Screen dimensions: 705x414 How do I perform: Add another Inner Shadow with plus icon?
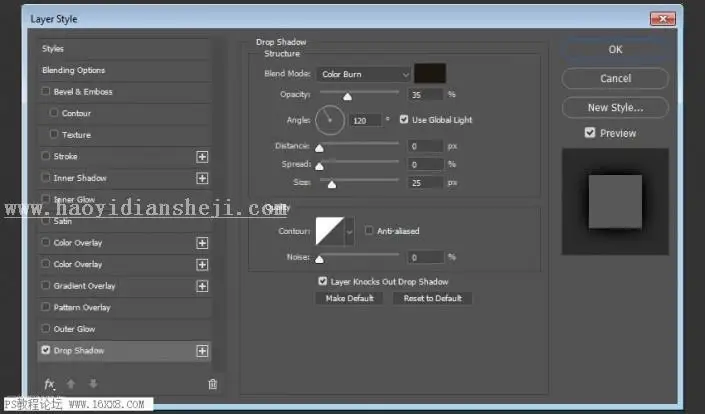[202, 178]
